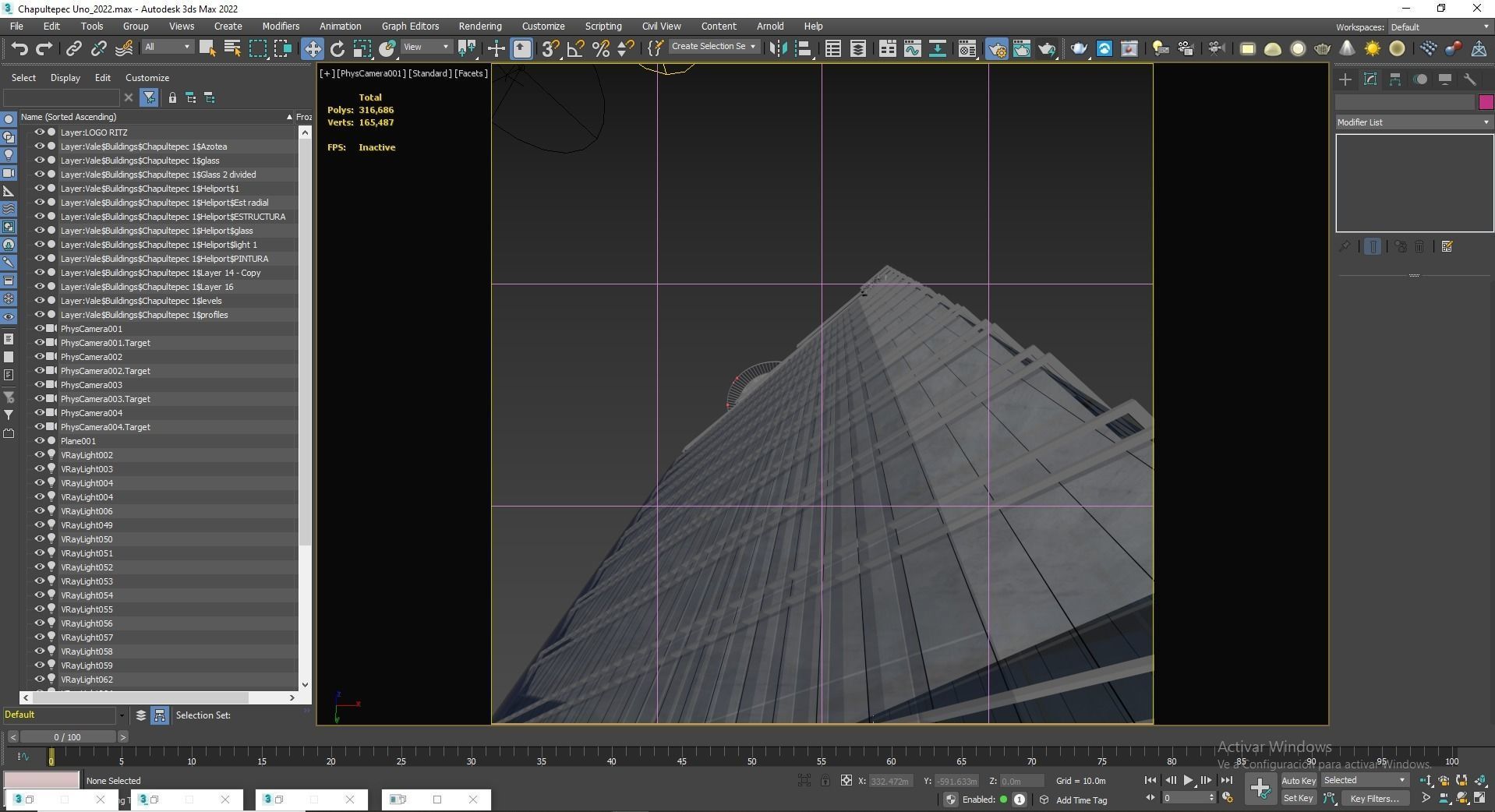
Task: Open the viewport Standard shading label menu
Action: click(429, 73)
